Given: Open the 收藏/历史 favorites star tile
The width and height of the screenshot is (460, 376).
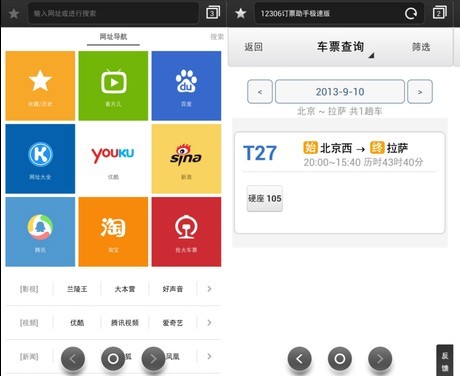Looking at the screenshot, I should tap(40, 86).
